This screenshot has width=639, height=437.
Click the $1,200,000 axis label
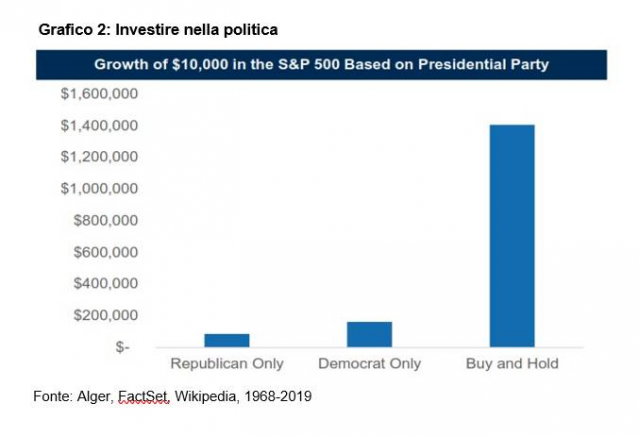click(x=99, y=157)
